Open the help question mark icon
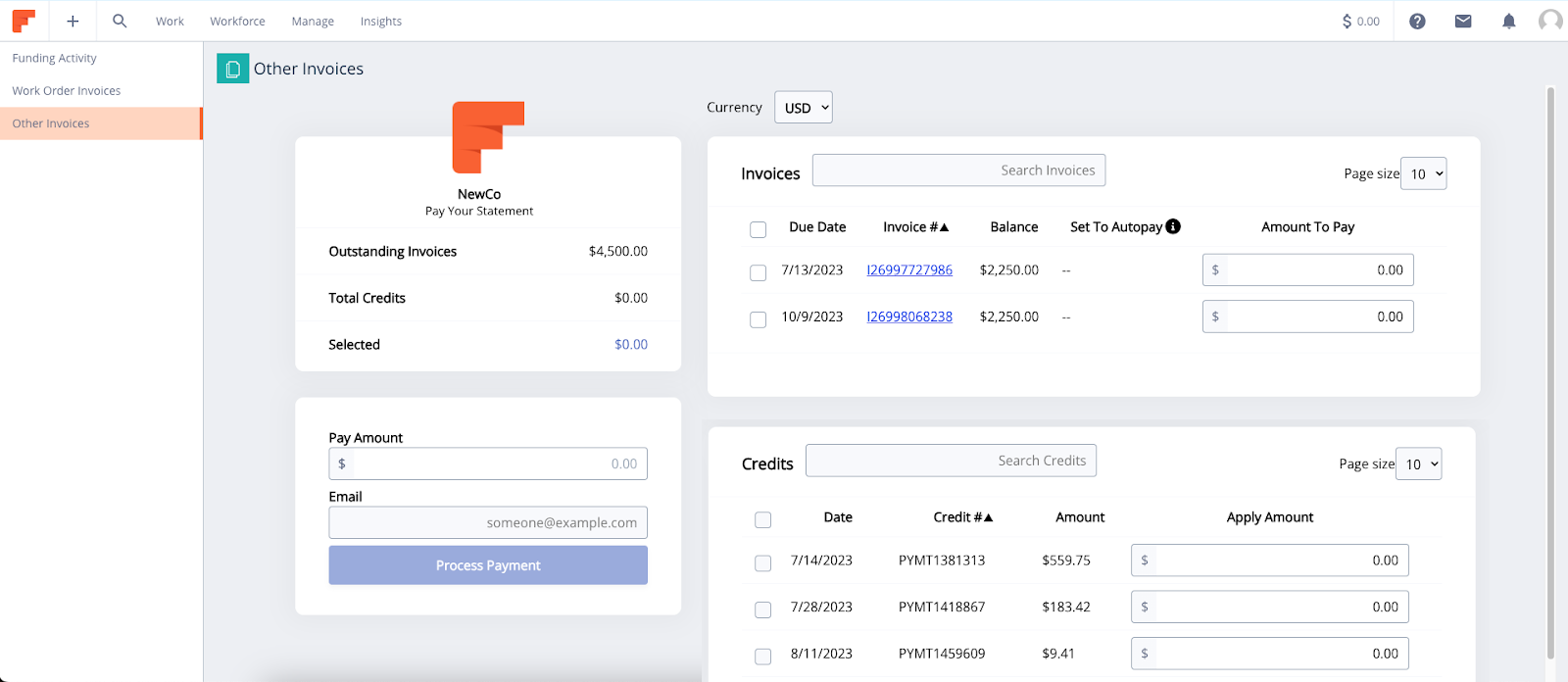This screenshot has height=682, width=1568. click(x=1417, y=21)
